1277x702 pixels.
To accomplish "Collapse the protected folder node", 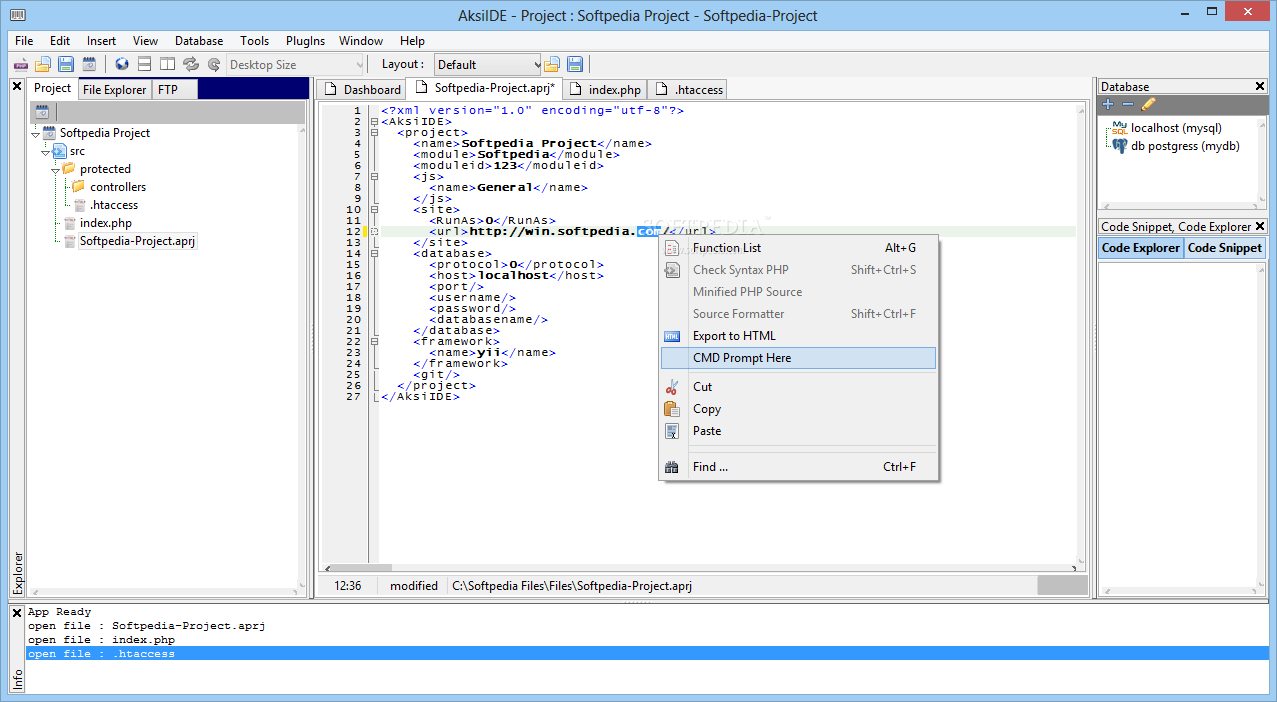I will click(56, 169).
